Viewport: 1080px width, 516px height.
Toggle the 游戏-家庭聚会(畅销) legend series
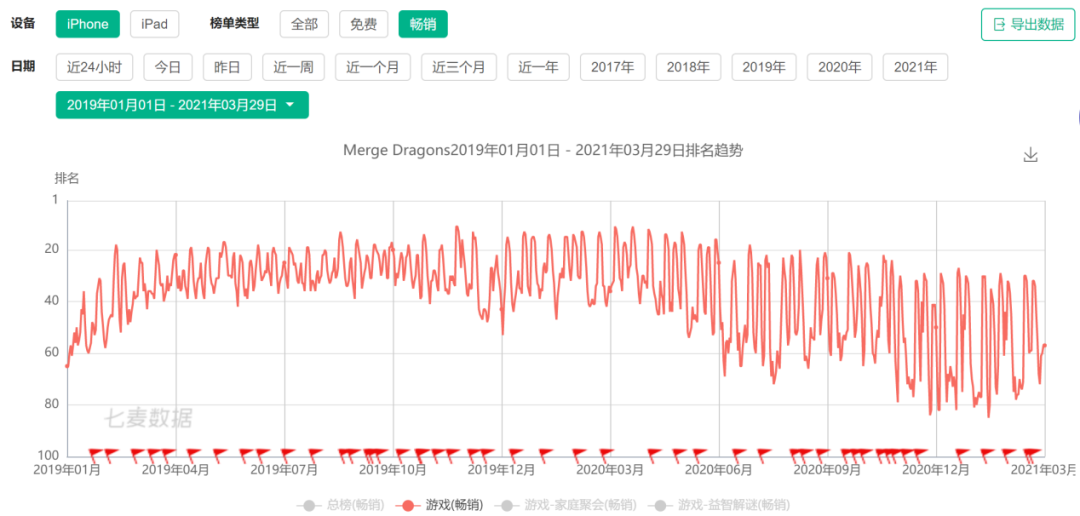(x=569, y=505)
